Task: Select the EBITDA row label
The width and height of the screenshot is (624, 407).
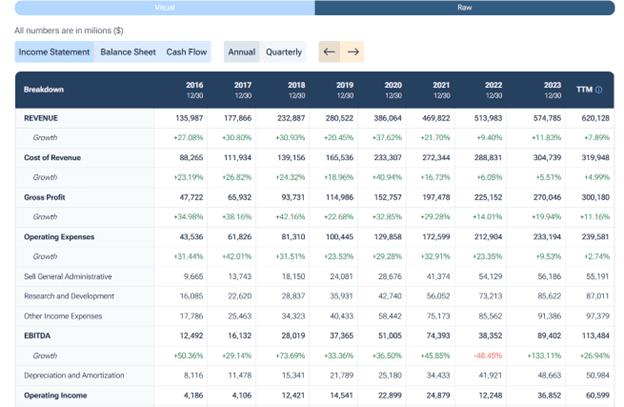Action: (x=39, y=335)
